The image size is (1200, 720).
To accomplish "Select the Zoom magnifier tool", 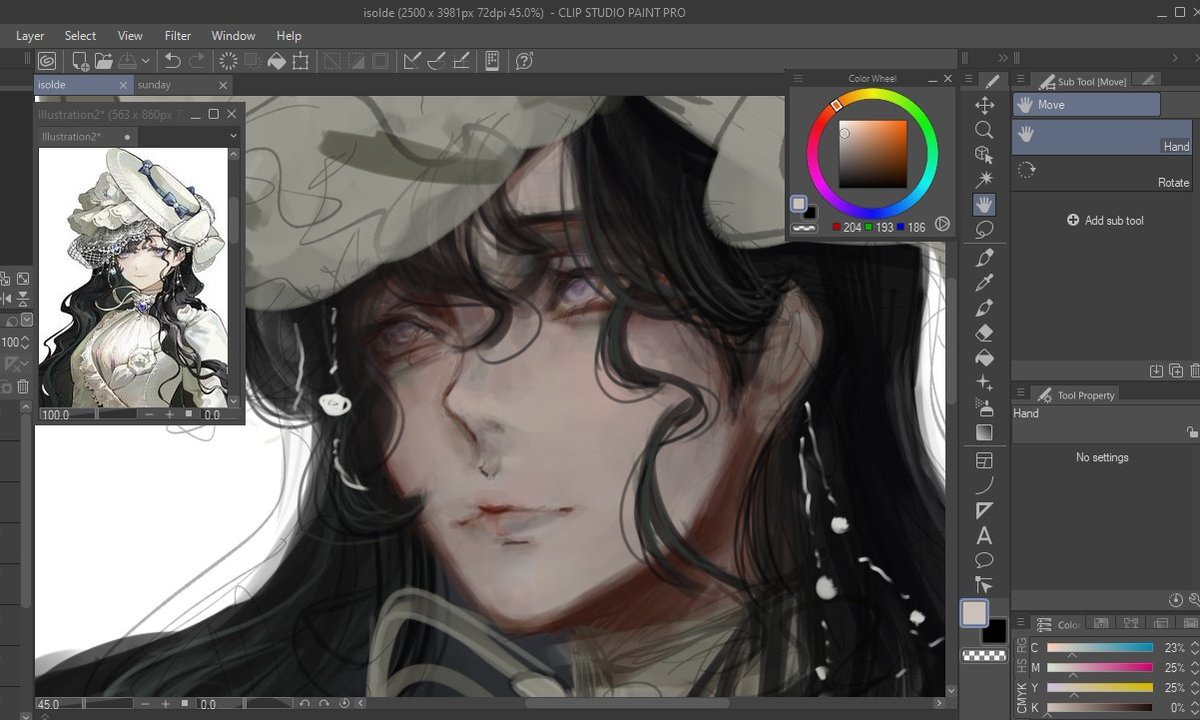I will [x=984, y=130].
